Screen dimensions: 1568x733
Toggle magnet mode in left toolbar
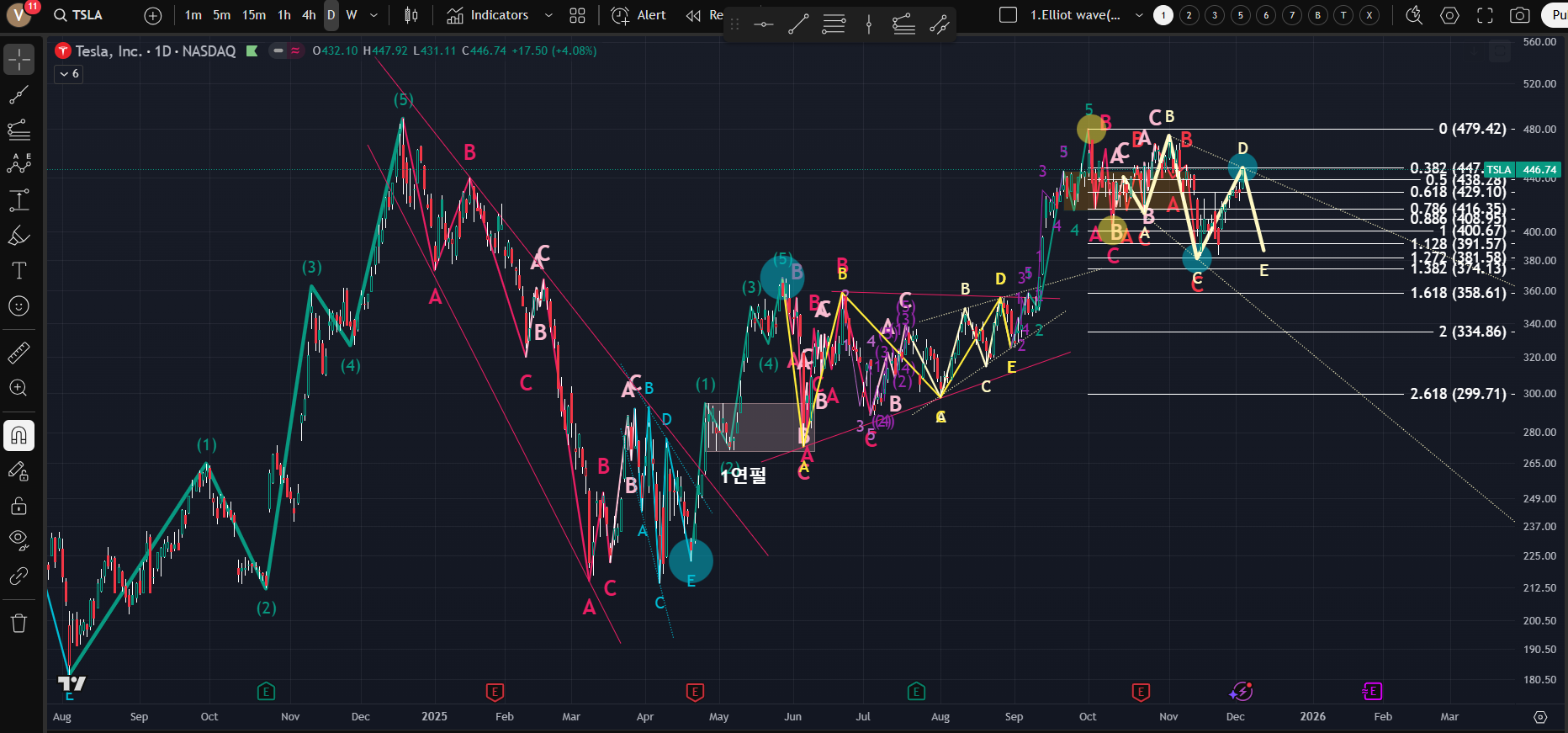(x=19, y=435)
